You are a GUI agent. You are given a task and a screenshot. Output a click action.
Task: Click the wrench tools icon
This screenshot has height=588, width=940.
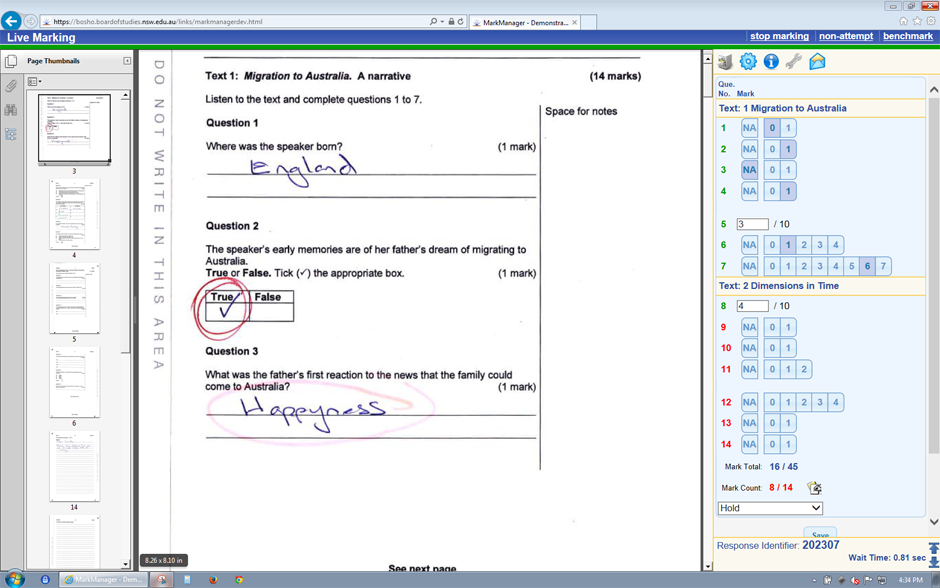(794, 62)
